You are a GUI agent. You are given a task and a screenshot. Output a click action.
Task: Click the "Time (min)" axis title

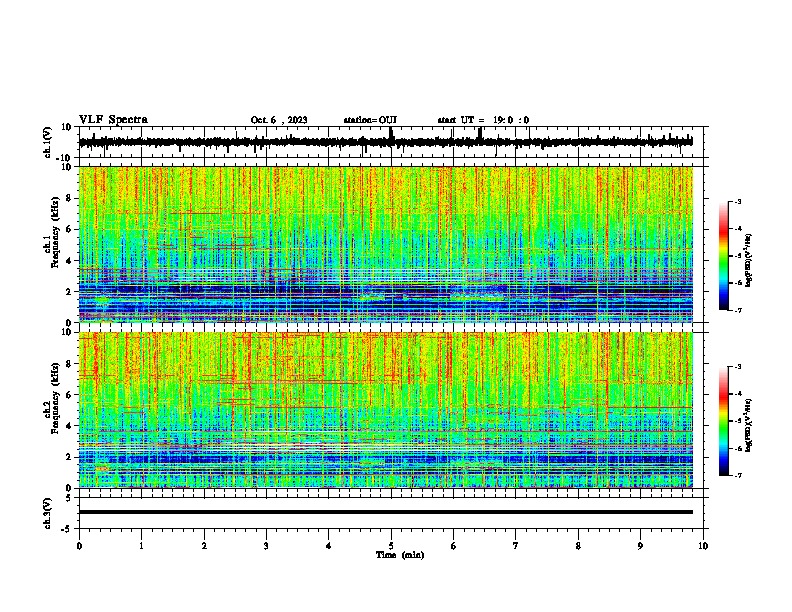point(400,555)
